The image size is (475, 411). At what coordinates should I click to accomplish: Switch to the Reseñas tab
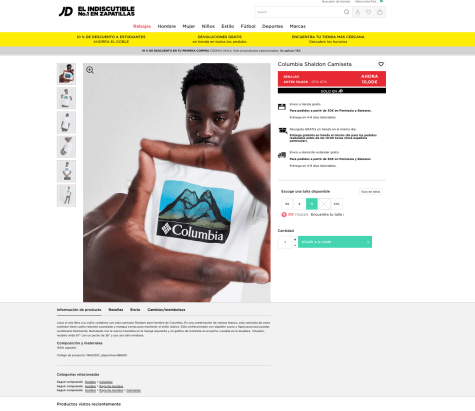116,310
